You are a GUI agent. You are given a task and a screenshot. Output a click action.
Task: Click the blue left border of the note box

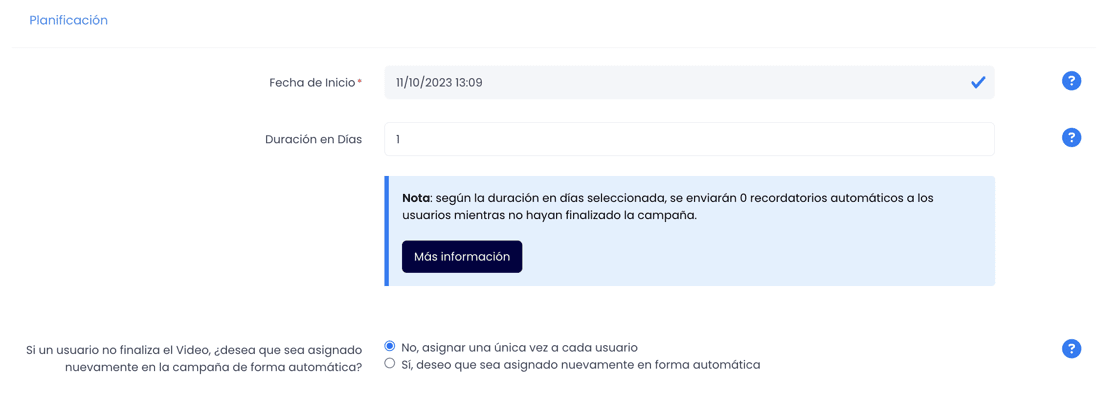386,231
